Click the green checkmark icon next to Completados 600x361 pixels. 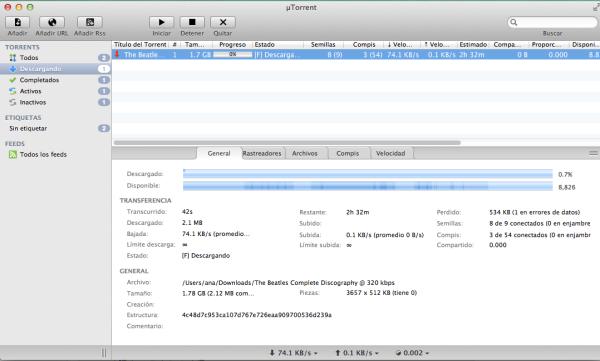(13, 80)
